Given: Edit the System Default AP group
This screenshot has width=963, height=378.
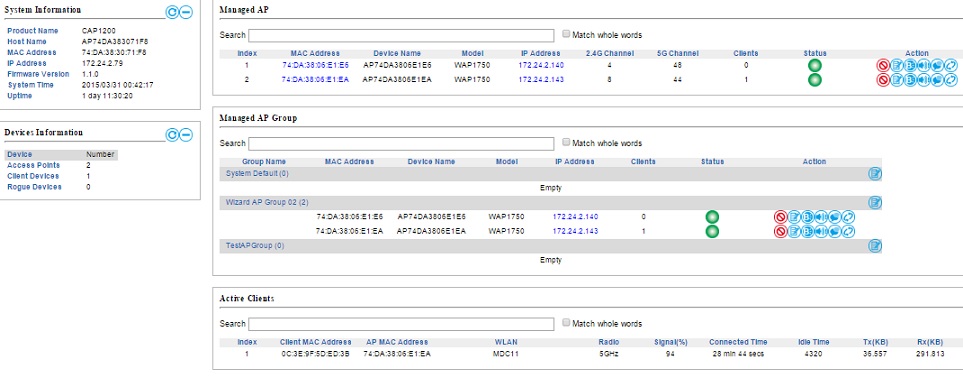Looking at the screenshot, I should 875,173.
